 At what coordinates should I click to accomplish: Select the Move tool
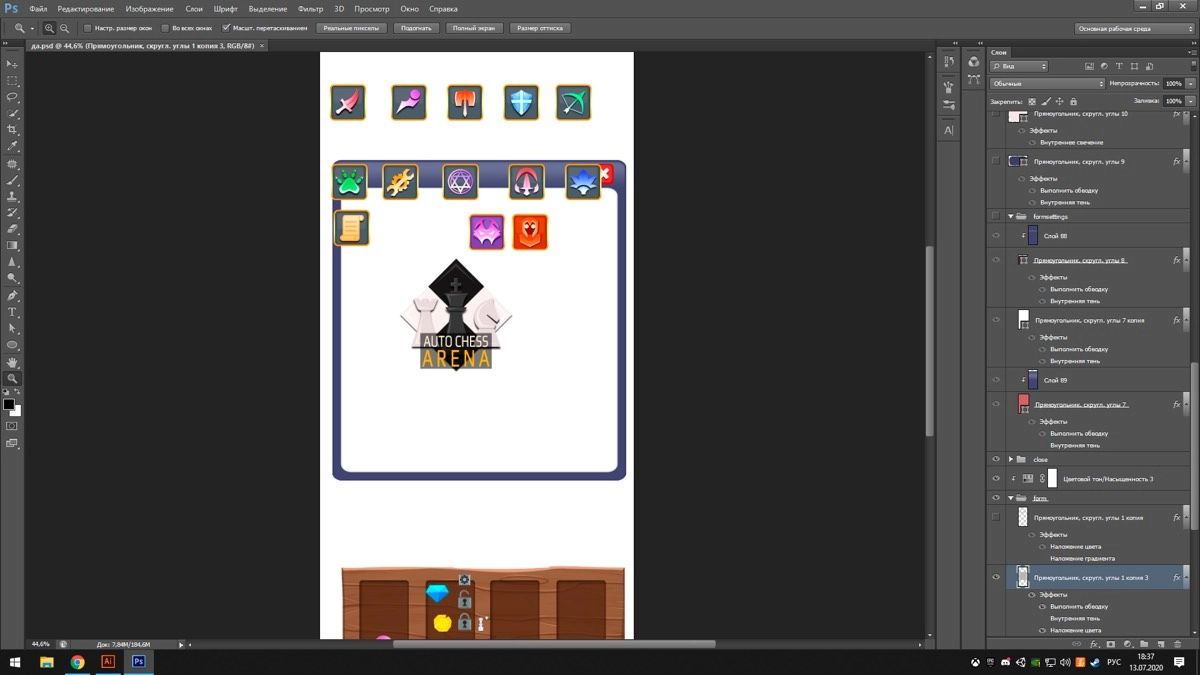click(12, 64)
